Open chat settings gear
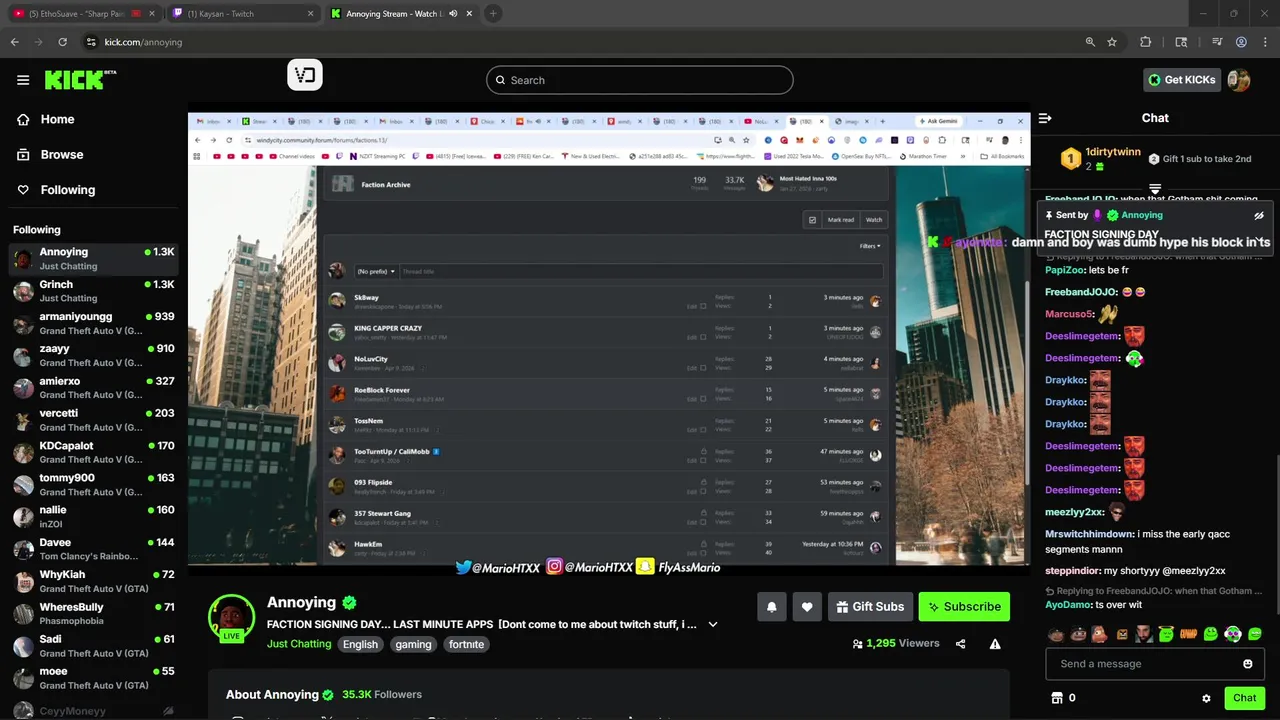The image size is (1280, 720). (1206, 698)
